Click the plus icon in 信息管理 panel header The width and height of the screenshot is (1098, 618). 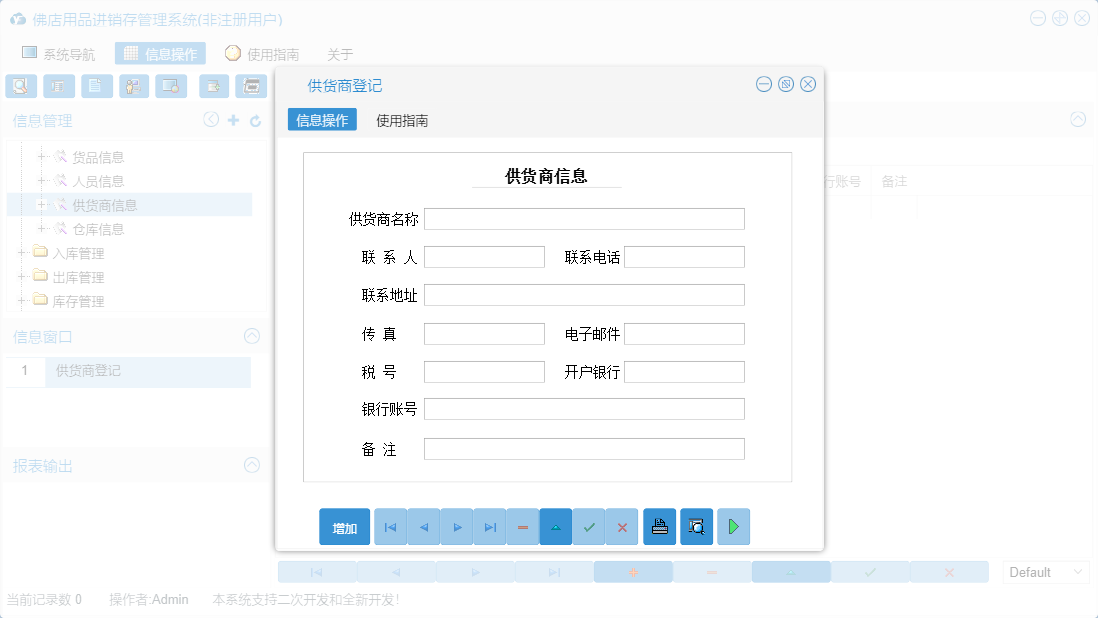[x=231, y=119]
